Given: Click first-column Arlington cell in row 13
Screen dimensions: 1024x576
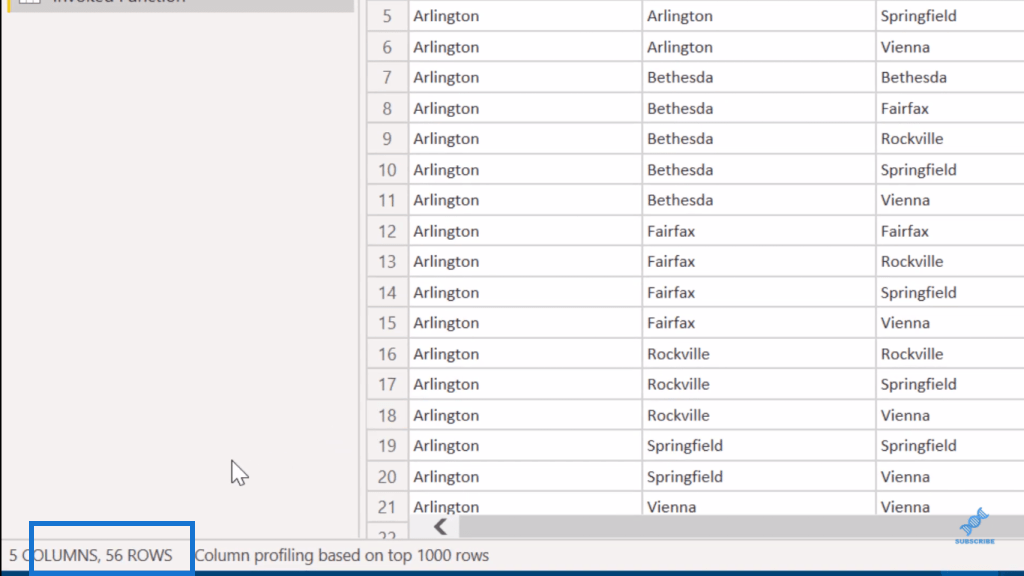Looking at the screenshot, I should click(x=525, y=261).
